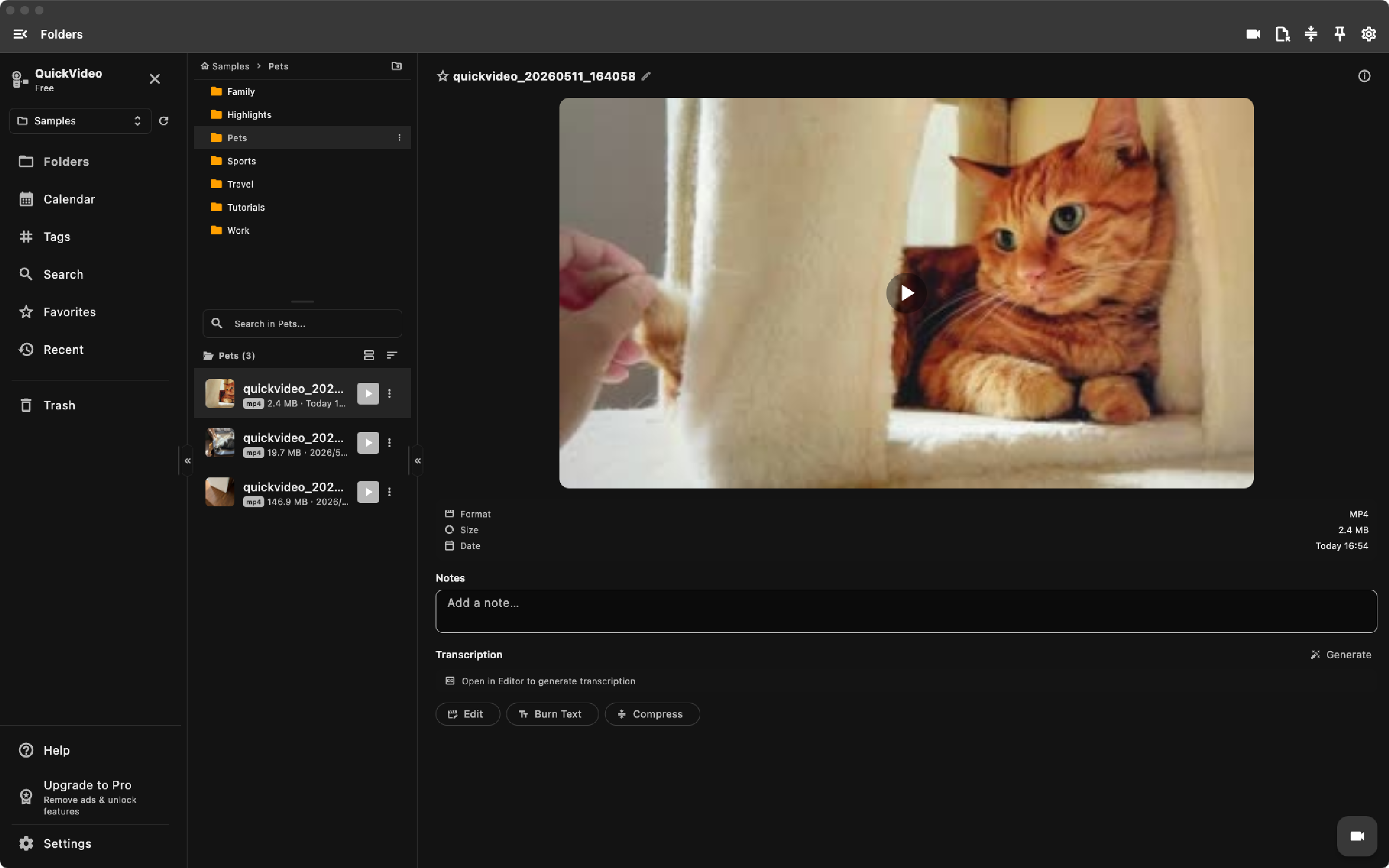Click the QuickVideo app logo
Viewport: 1389px width, 868px height.
point(20,79)
